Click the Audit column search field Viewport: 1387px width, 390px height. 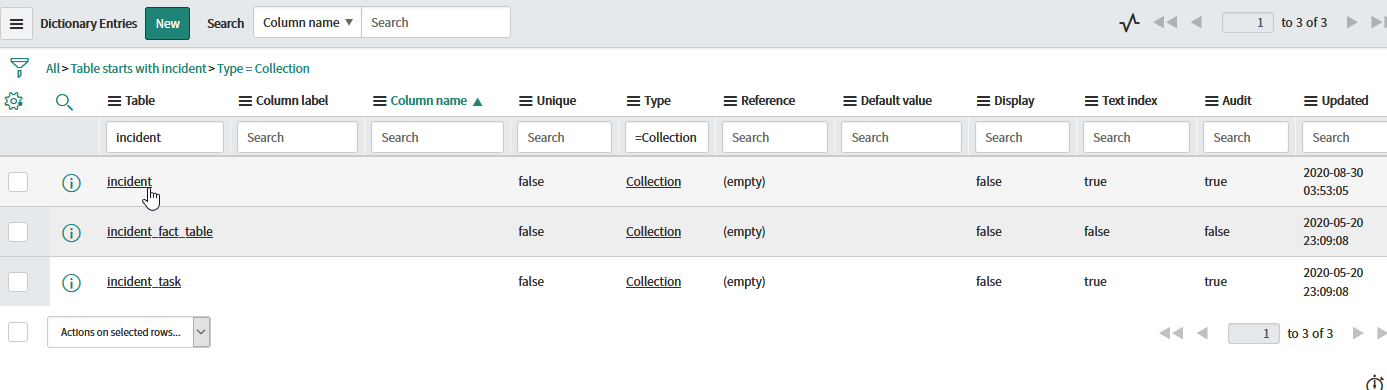point(1245,137)
